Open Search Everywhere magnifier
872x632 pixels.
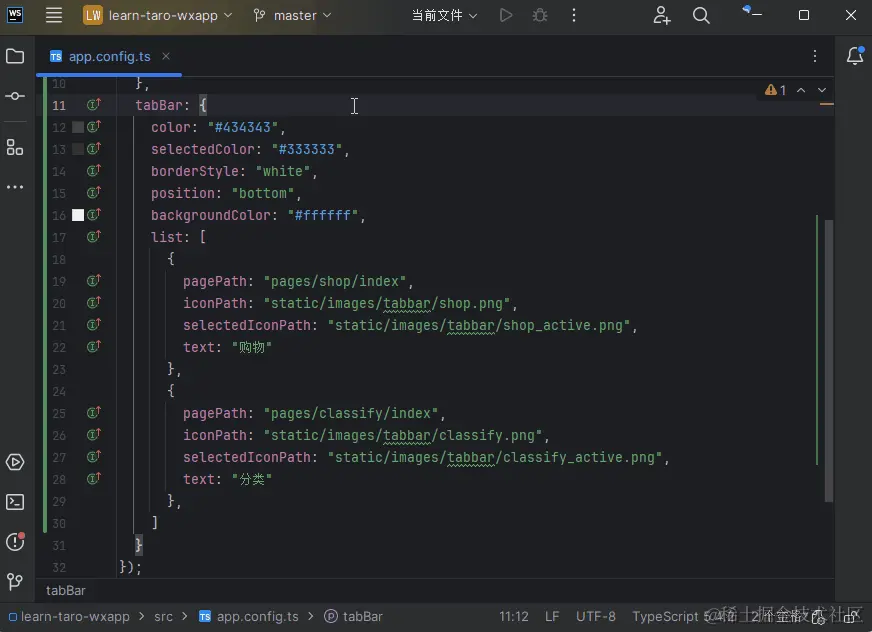click(701, 15)
